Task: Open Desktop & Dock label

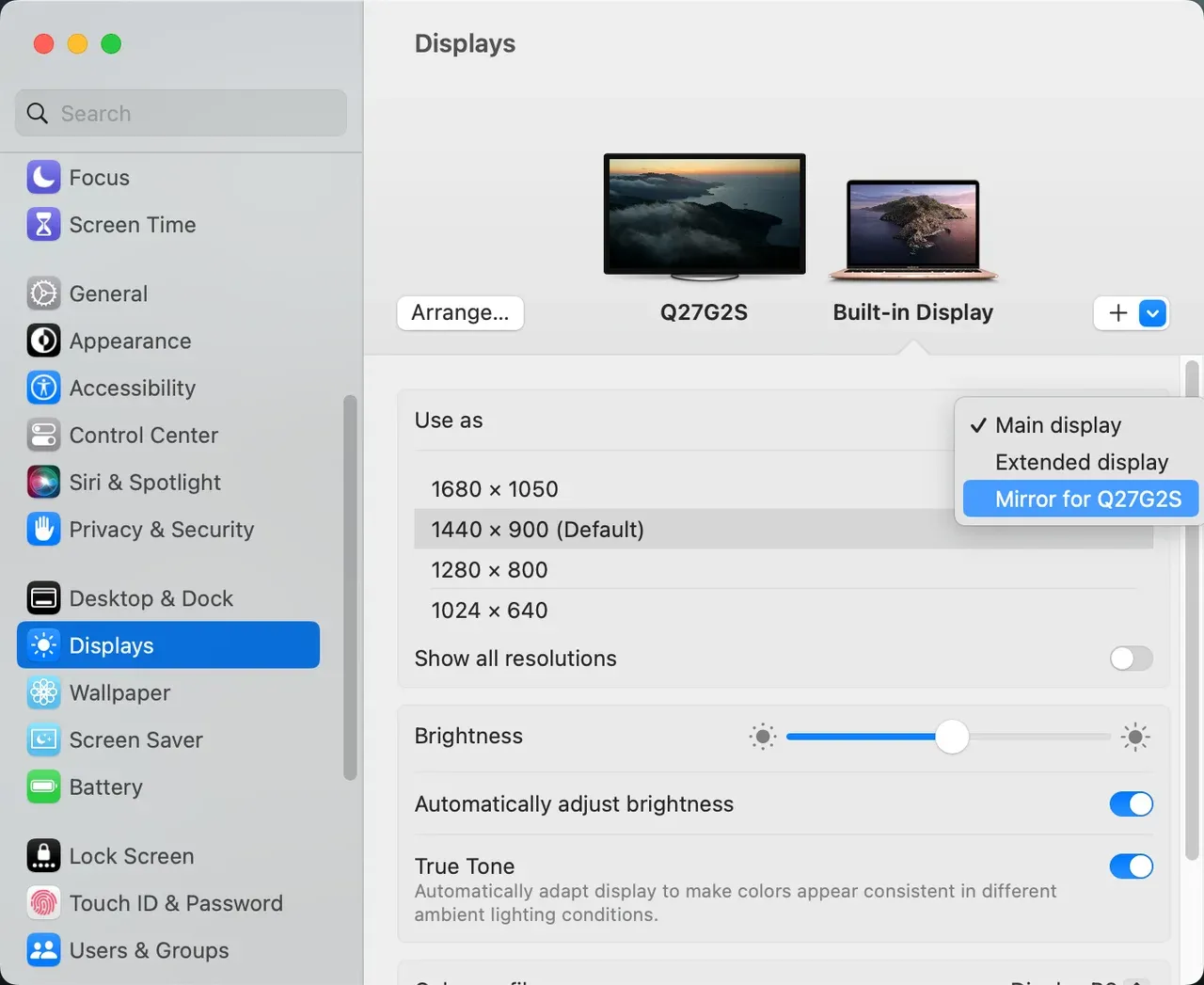Action: pyautogui.click(x=151, y=599)
